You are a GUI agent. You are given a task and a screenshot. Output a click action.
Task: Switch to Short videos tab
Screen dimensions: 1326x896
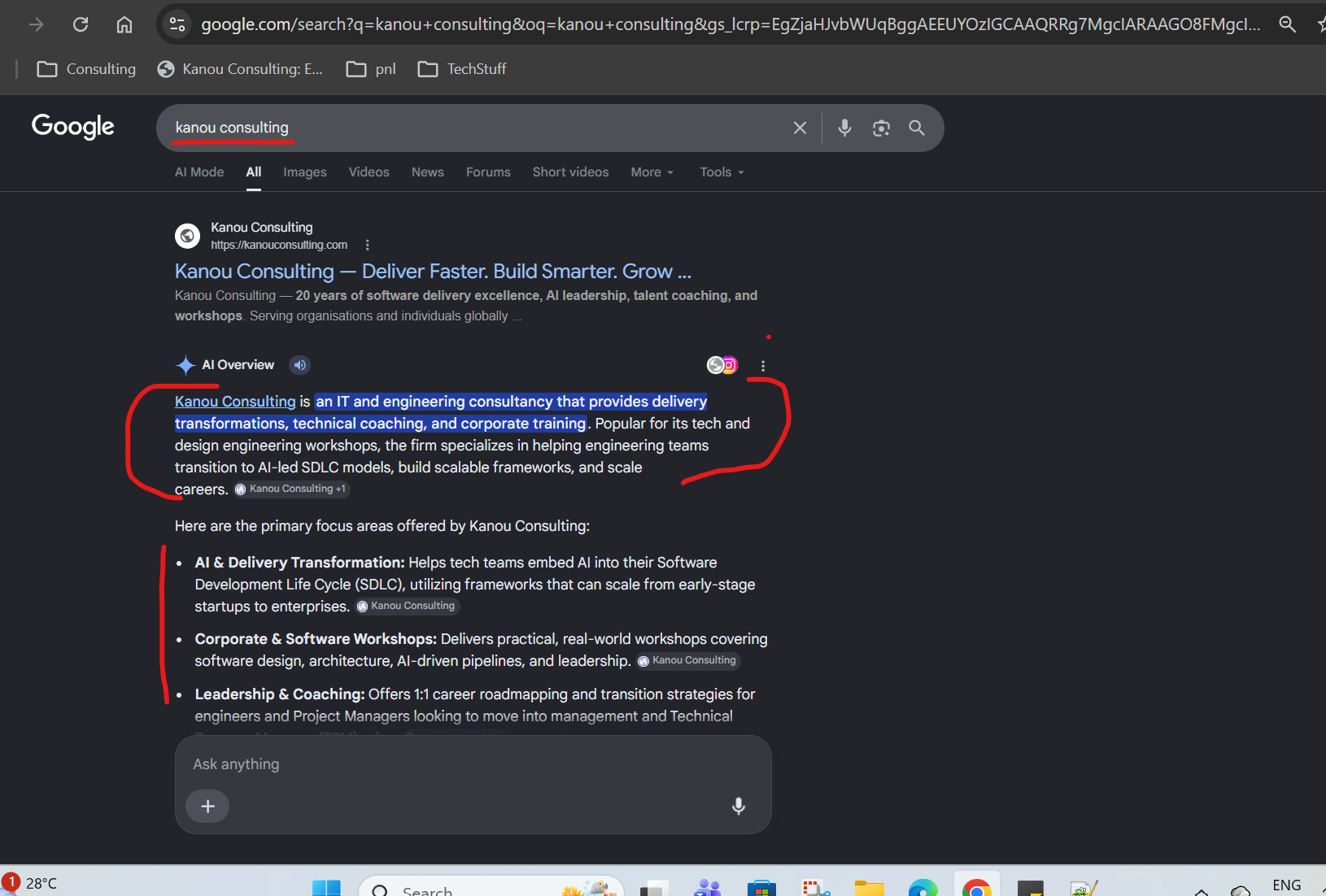click(x=571, y=172)
